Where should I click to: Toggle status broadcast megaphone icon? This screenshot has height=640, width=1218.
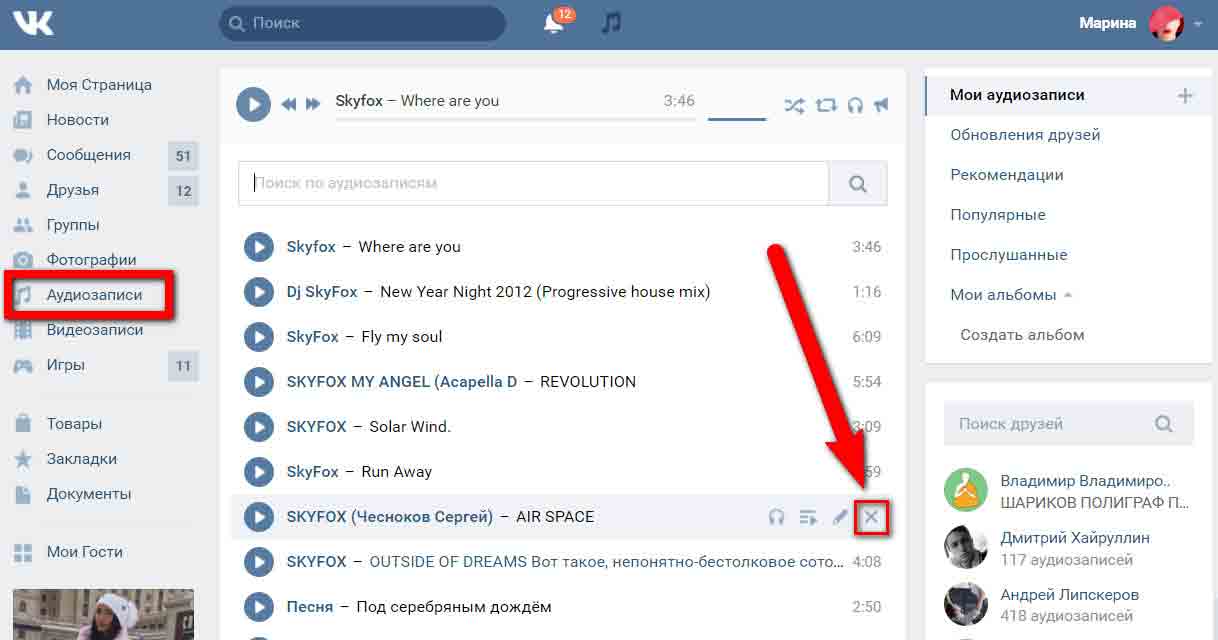[x=881, y=105]
